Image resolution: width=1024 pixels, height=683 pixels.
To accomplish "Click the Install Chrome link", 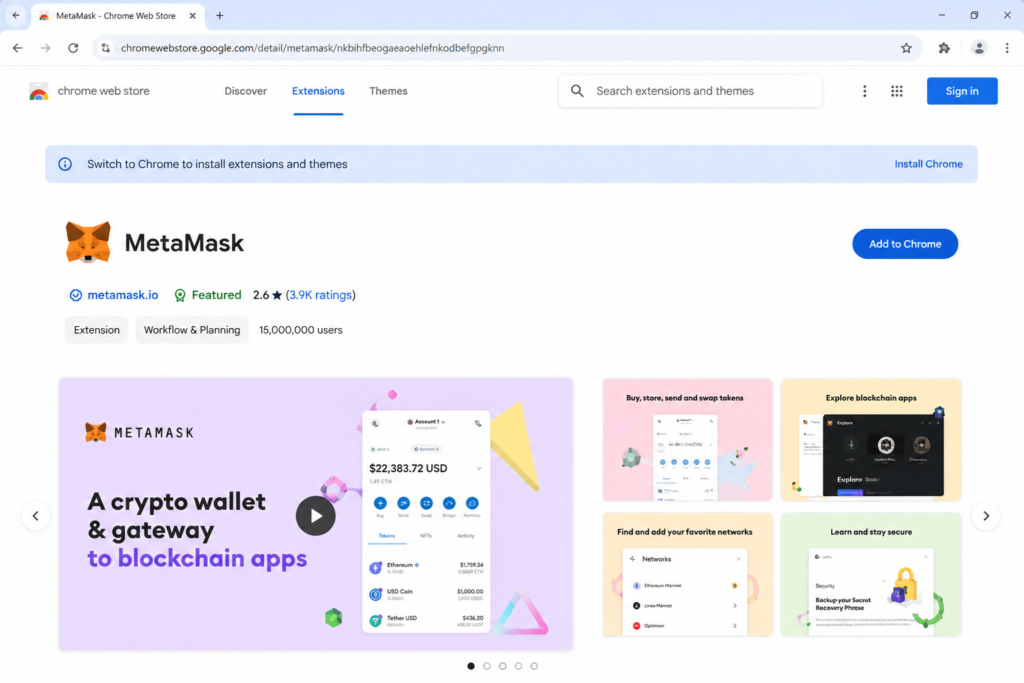I will pyautogui.click(x=928, y=164).
